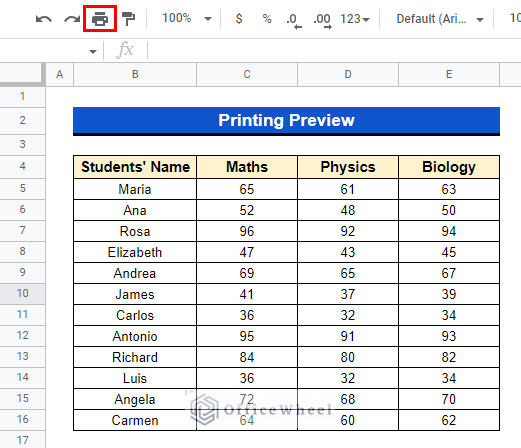Select the cell containing Angela
The image size is (521, 448).
tap(135, 399)
